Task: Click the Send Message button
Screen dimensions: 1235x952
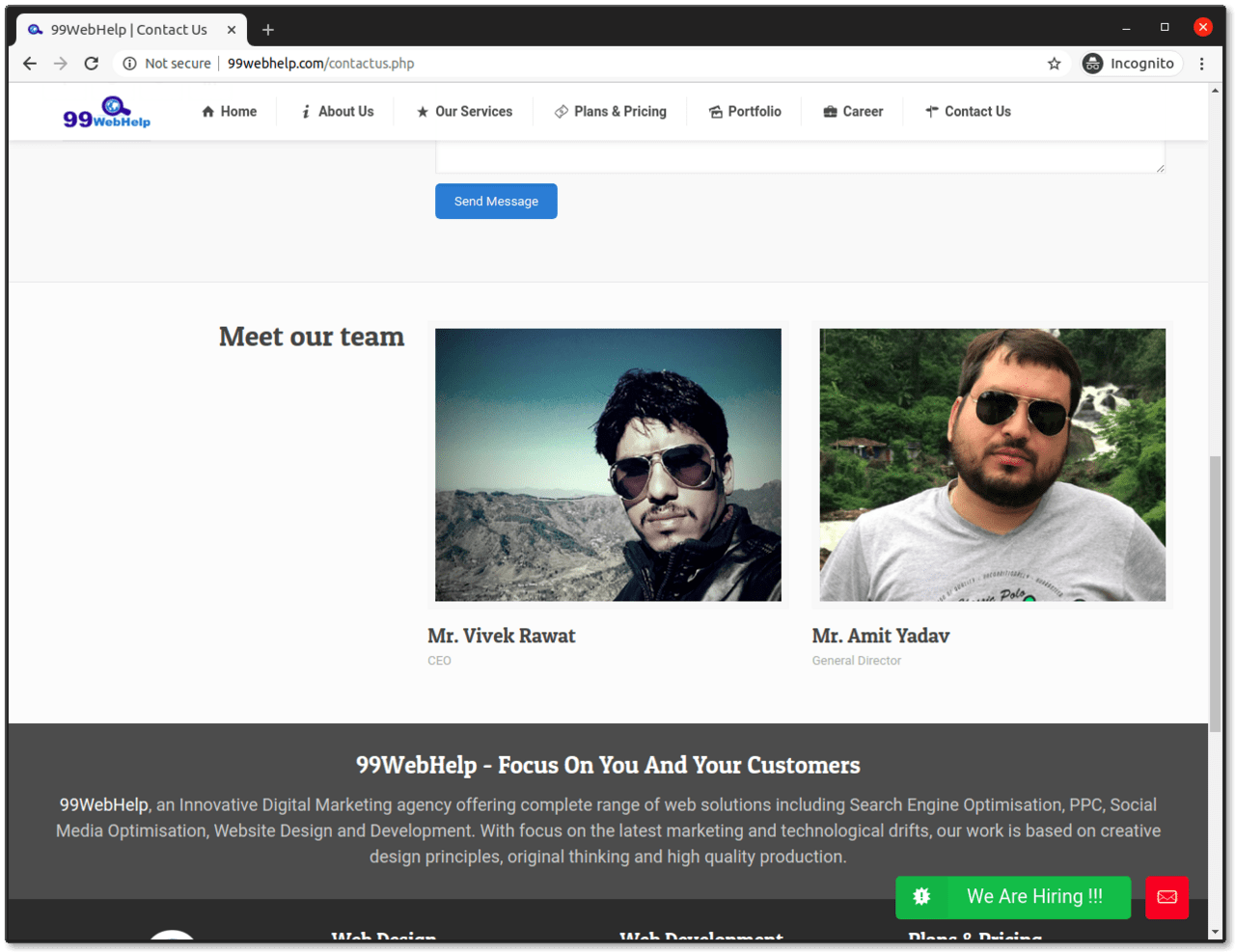Action: [496, 201]
